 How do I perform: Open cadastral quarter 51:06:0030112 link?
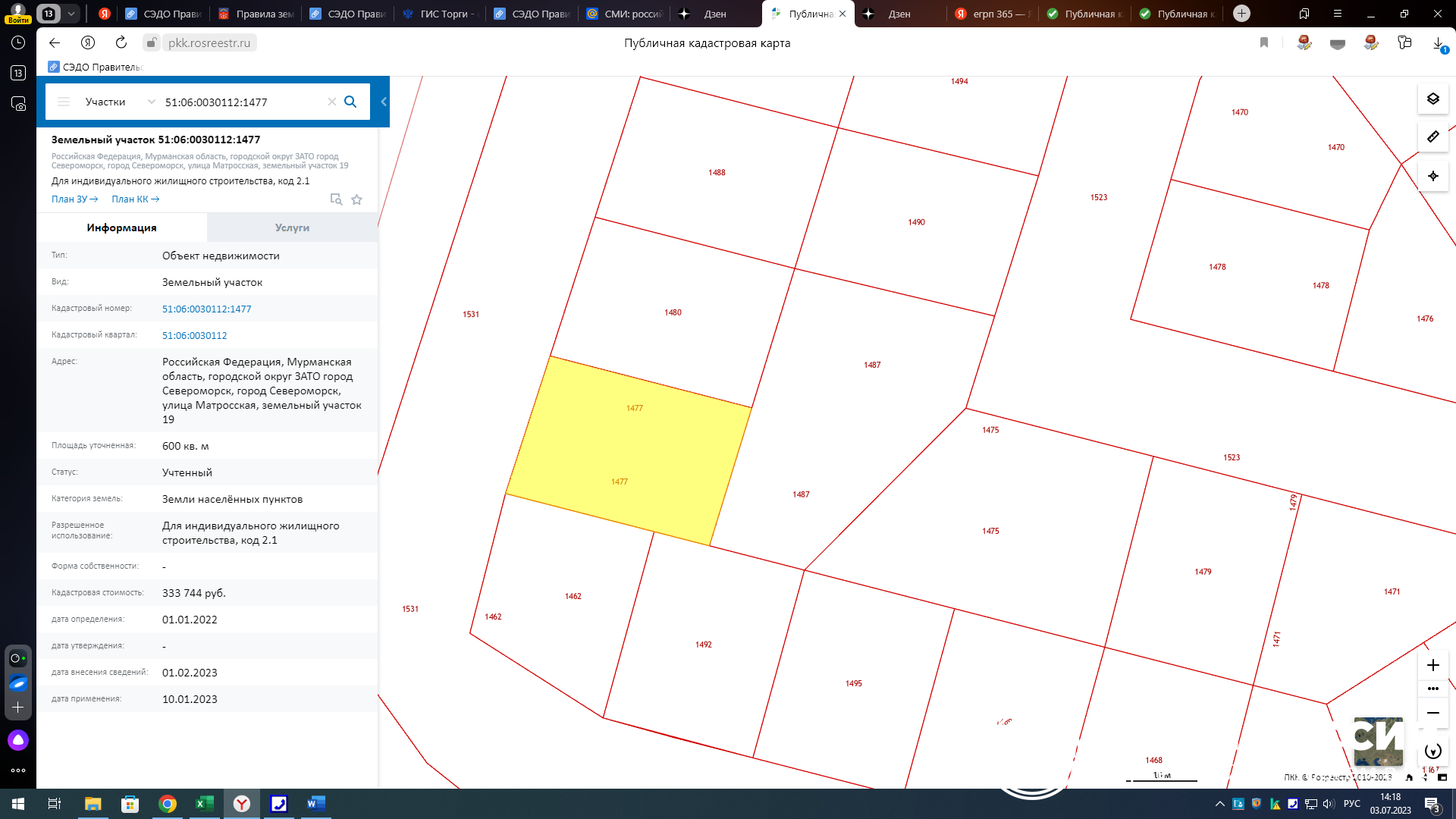click(194, 335)
